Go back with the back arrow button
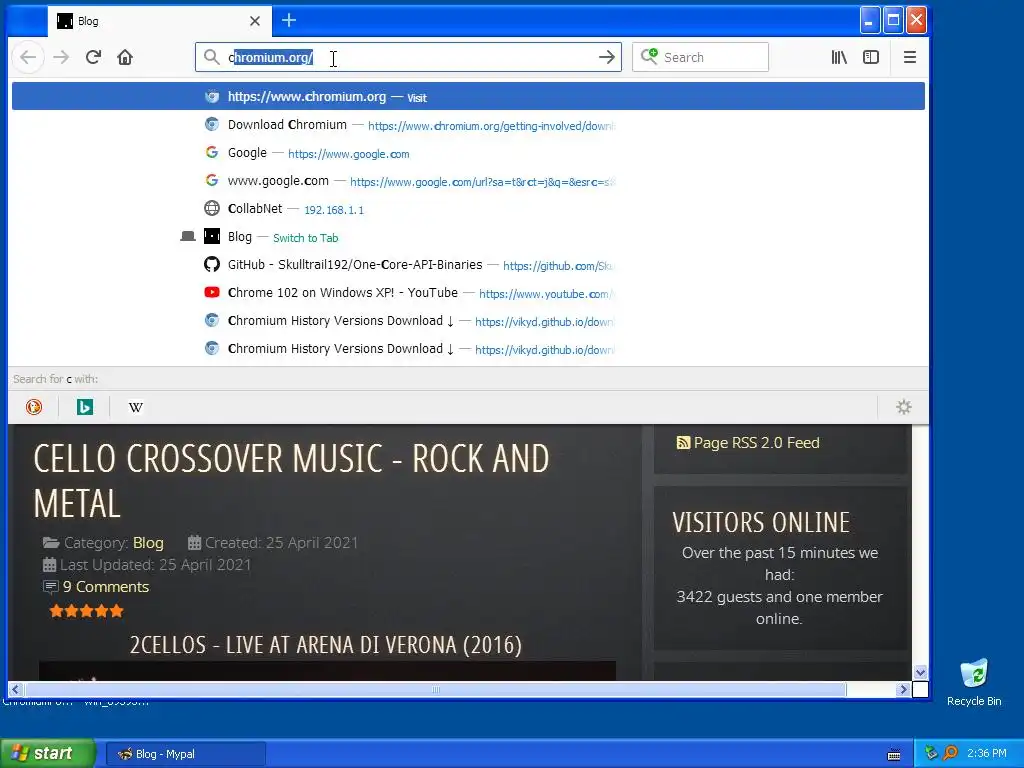This screenshot has height=768, width=1024. click(x=27, y=57)
